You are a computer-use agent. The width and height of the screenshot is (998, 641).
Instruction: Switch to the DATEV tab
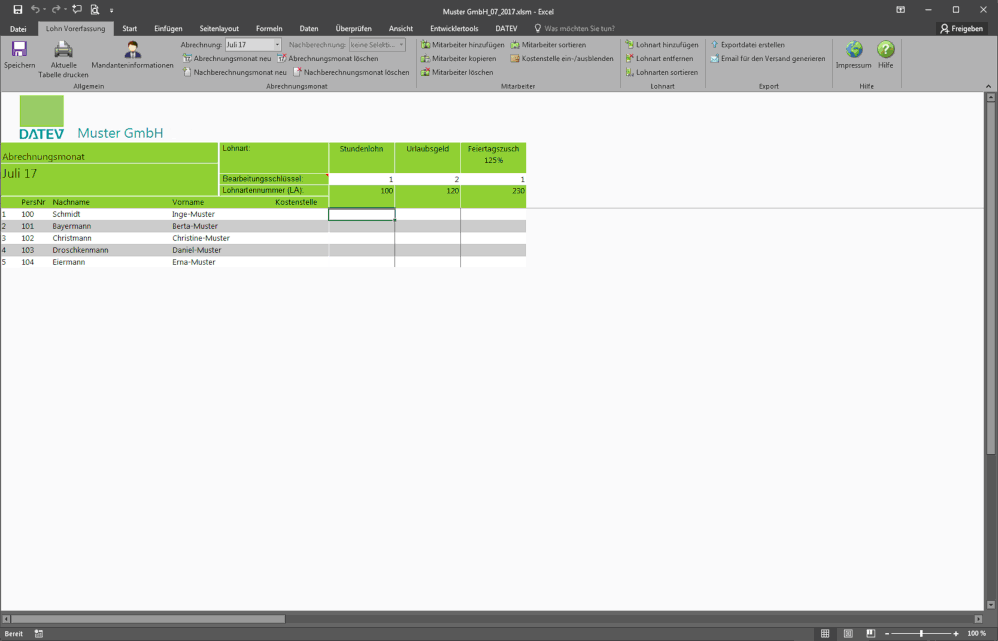click(x=507, y=29)
